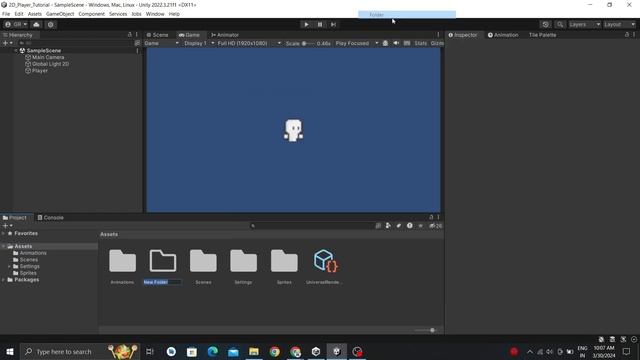The width and height of the screenshot is (640, 360).
Task: Select Global Light 2D in the Hierarchy
Action: click(x=51, y=64)
